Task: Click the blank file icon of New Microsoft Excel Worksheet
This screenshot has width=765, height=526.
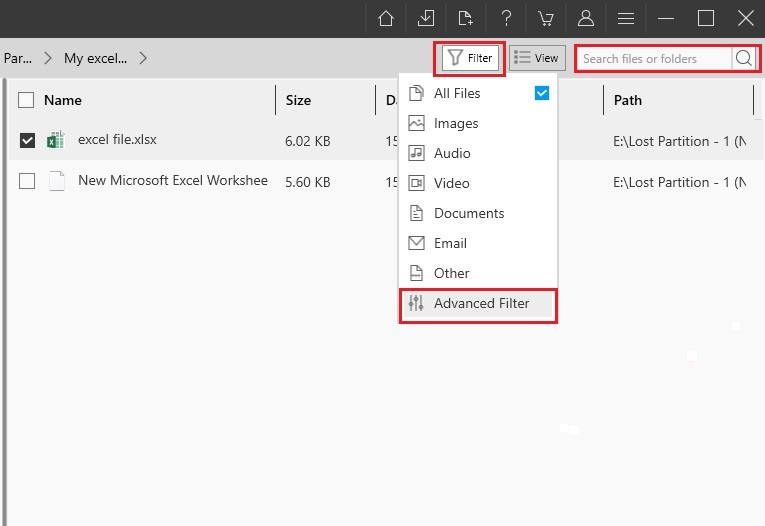Action: (57, 181)
